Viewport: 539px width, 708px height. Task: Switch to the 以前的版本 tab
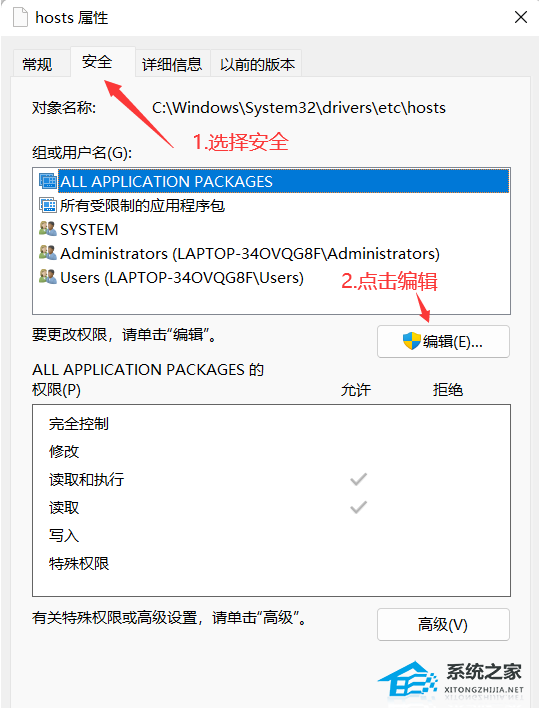(257, 64)
